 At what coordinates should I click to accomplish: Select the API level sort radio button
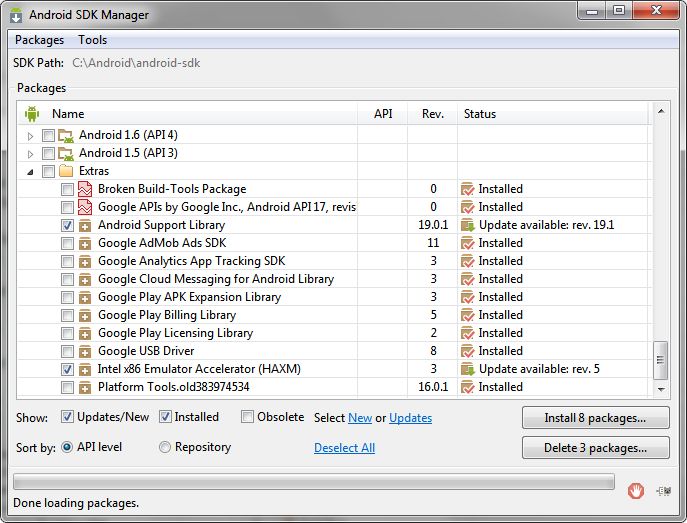pyautogui.click(x=67, y=447)
